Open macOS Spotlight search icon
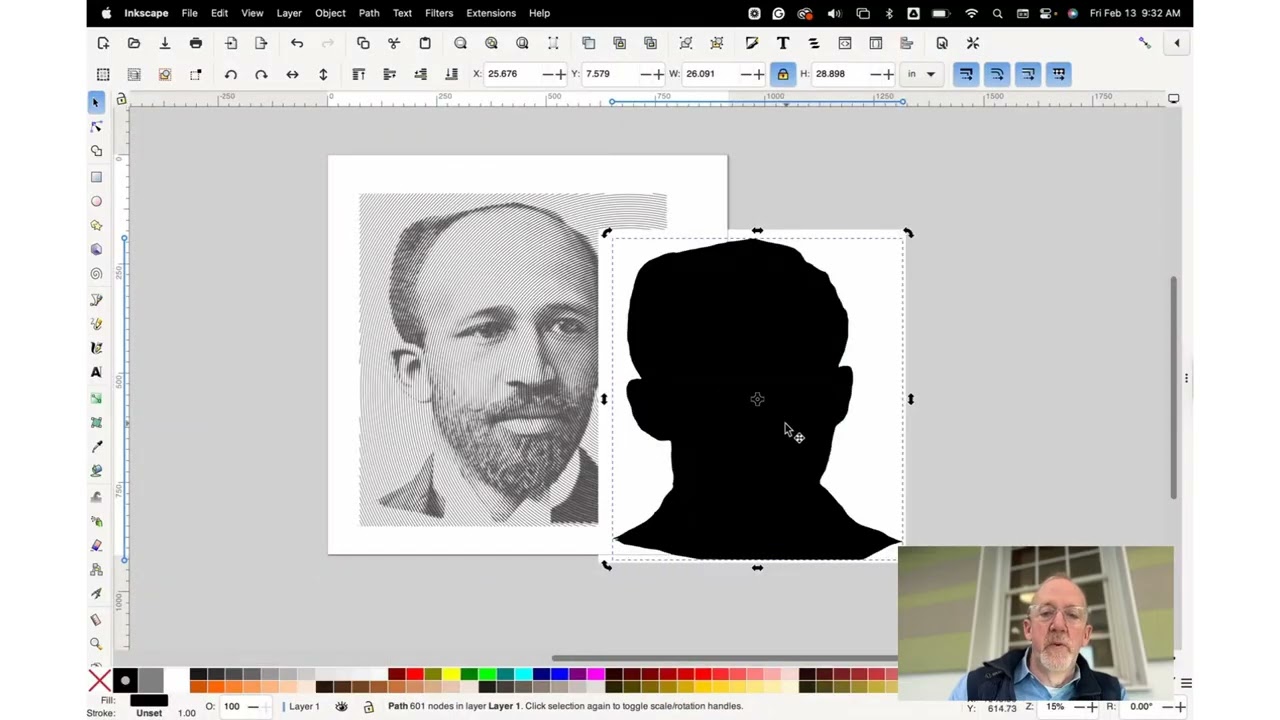1280x720 pixels. point(997,13)
